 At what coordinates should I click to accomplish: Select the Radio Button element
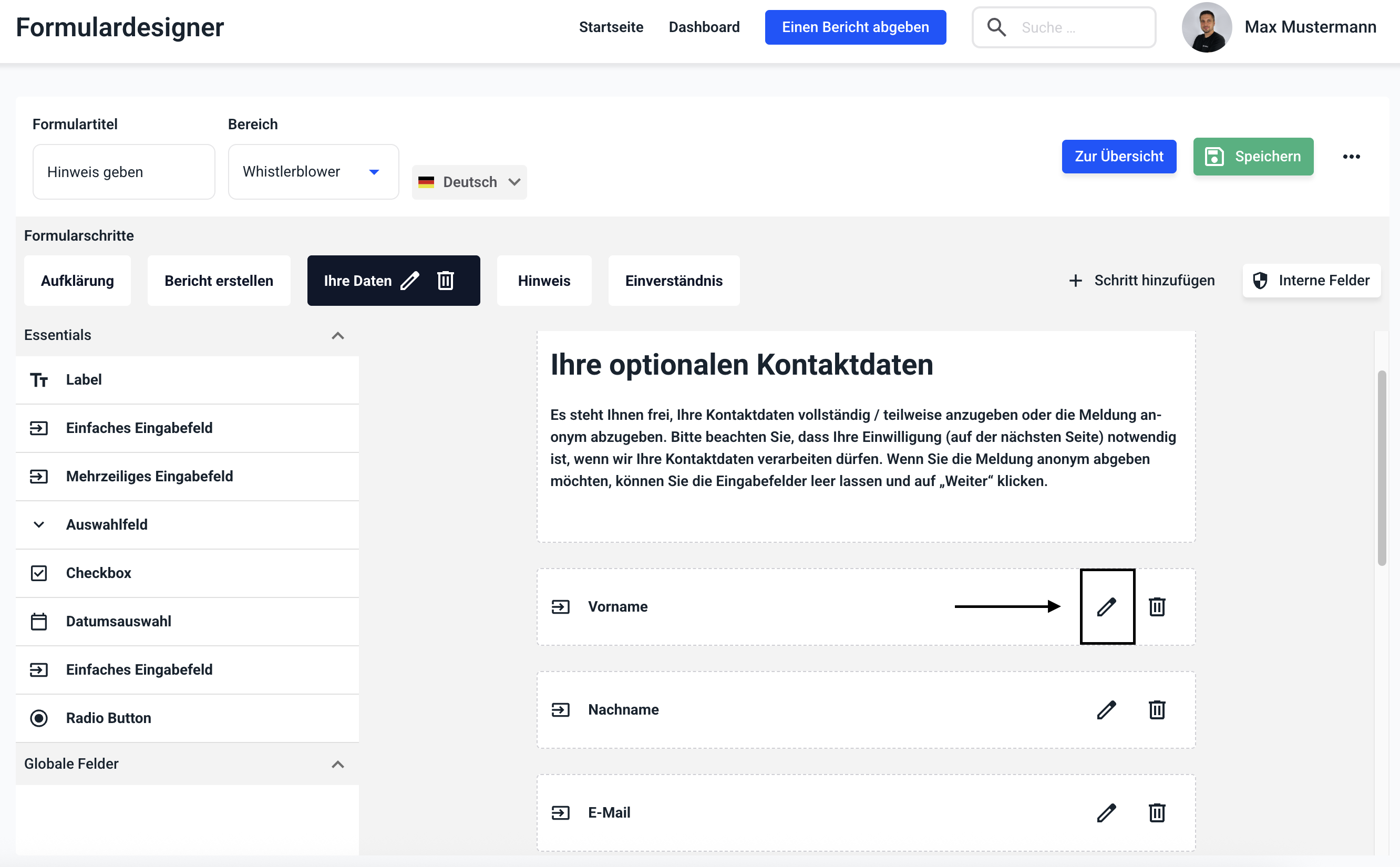click(108, 718)
